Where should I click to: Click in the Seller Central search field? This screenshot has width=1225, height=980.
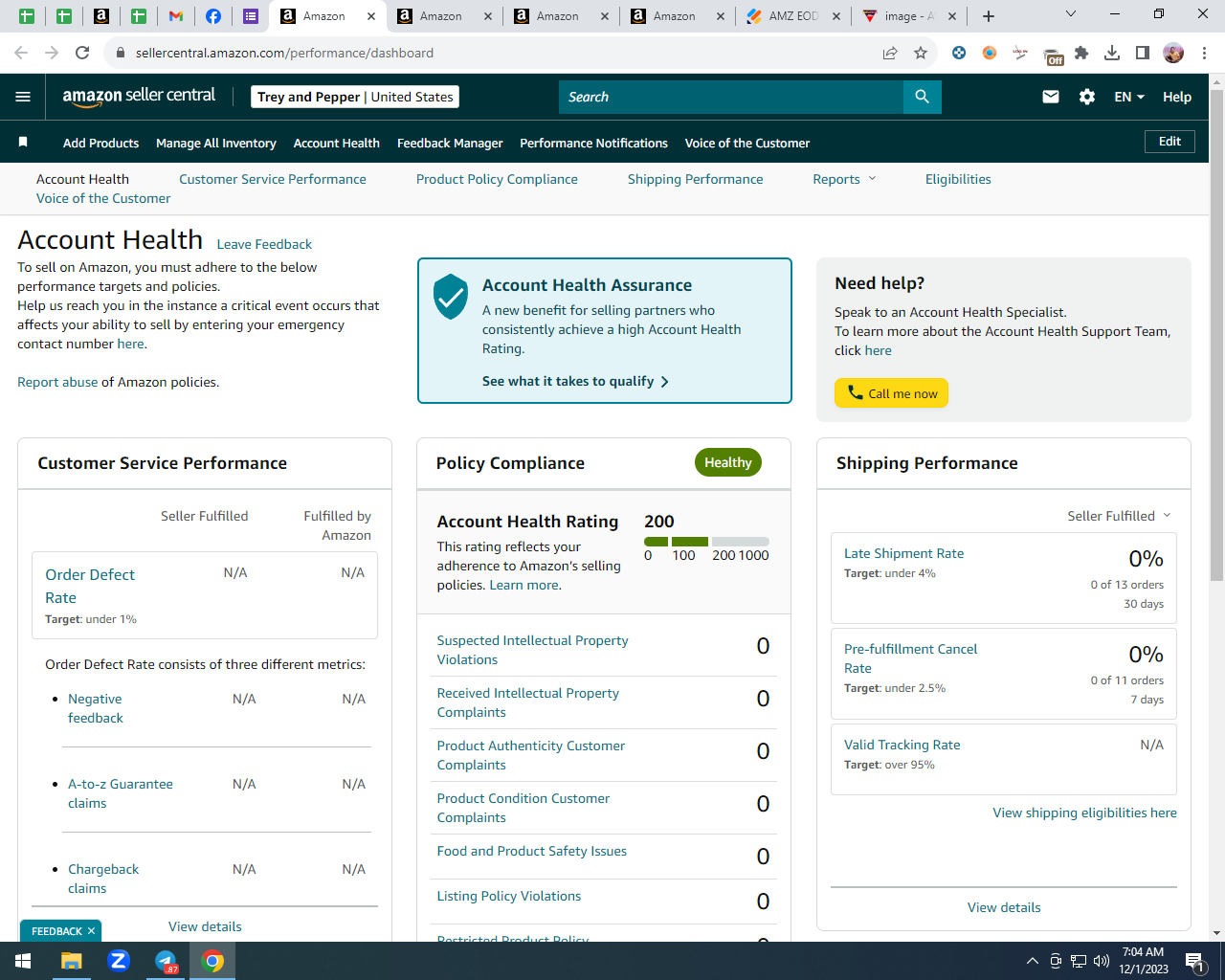click(x=731, y=97)
